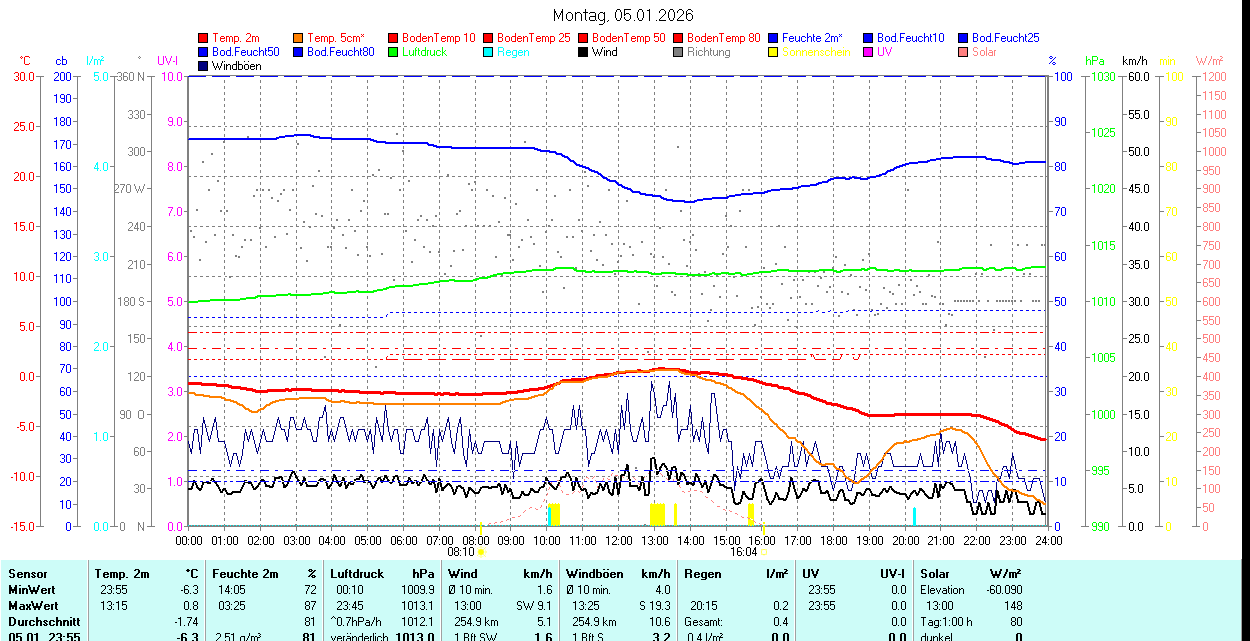Click the dark navy Windböen legend square
The image size is (1250, 641).
coord(204,66)
